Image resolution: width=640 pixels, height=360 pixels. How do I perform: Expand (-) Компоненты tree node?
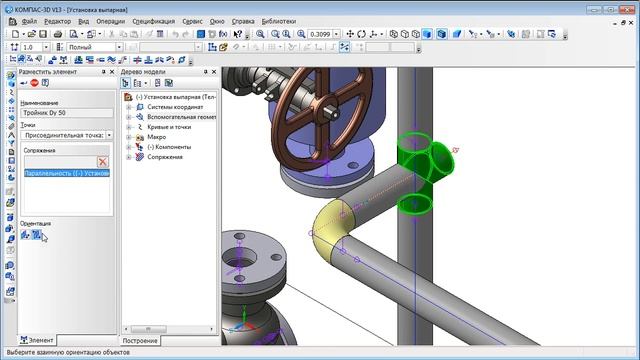pyautogui.click(x=129, y=147)
